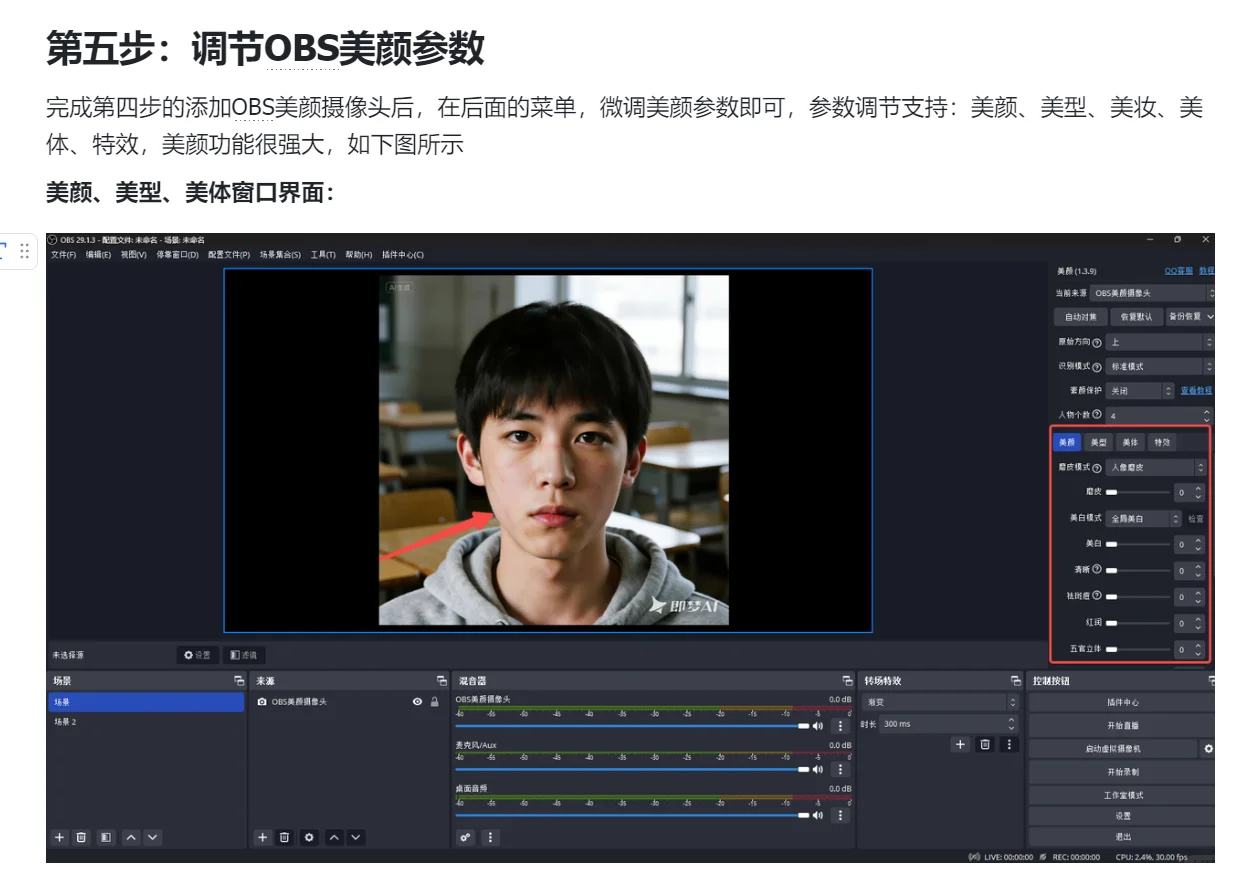Open the 识别模式 dropdown set to 标准模式
The width and height of the screenshot is (1236, 885).
(x=1160, y=367)
